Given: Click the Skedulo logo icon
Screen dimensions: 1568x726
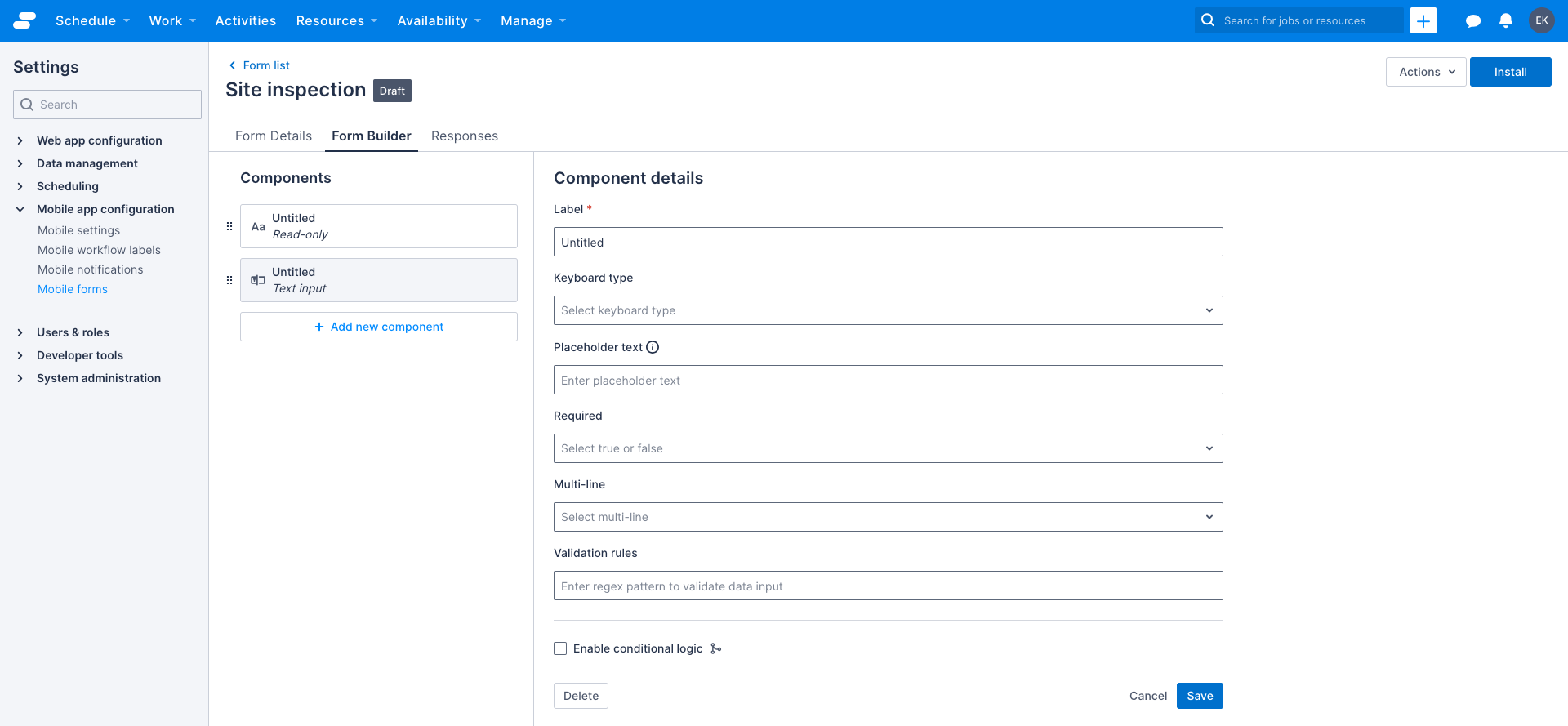Looking at the screenshot, I should [x=24, y=20].
